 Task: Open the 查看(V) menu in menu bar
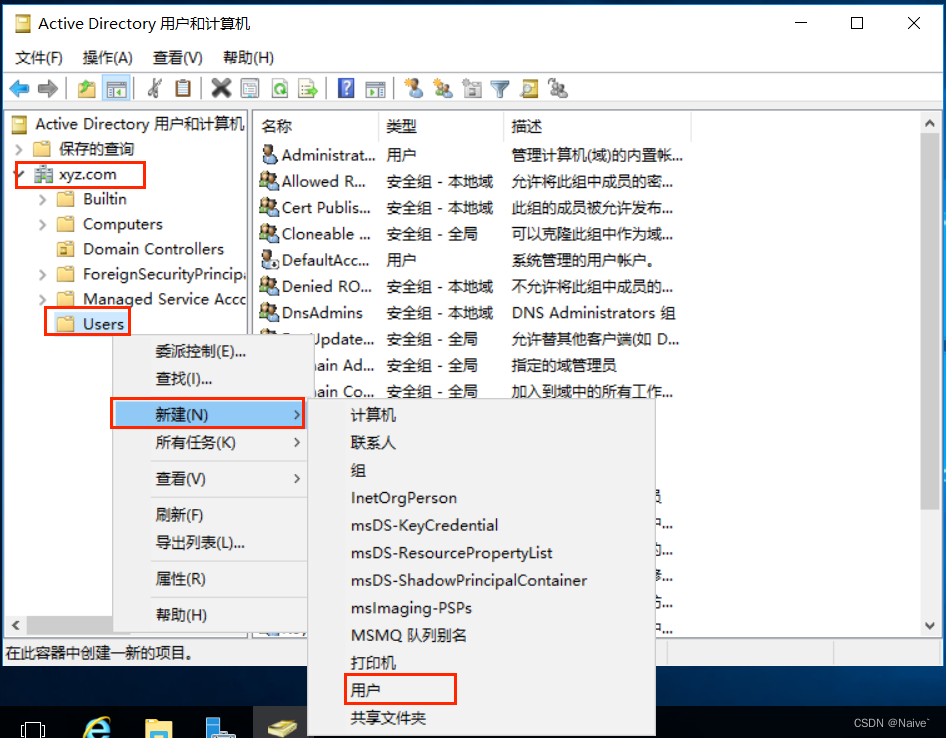tap(177, 58)
